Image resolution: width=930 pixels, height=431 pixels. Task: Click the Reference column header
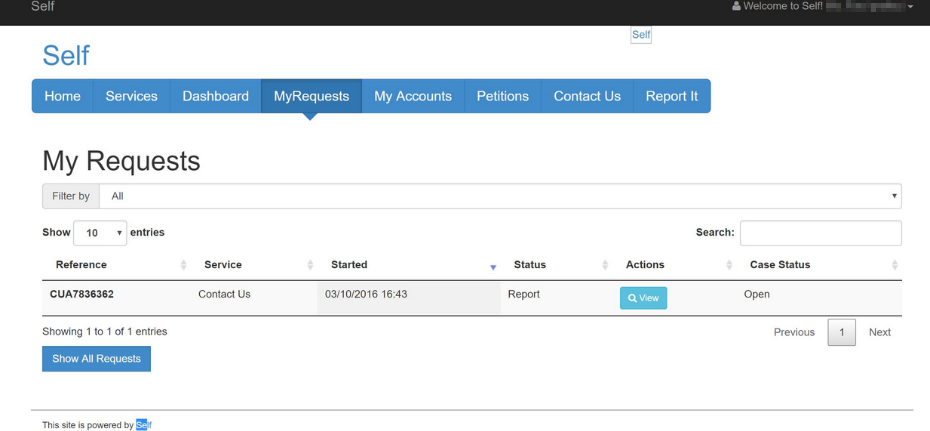116,265
